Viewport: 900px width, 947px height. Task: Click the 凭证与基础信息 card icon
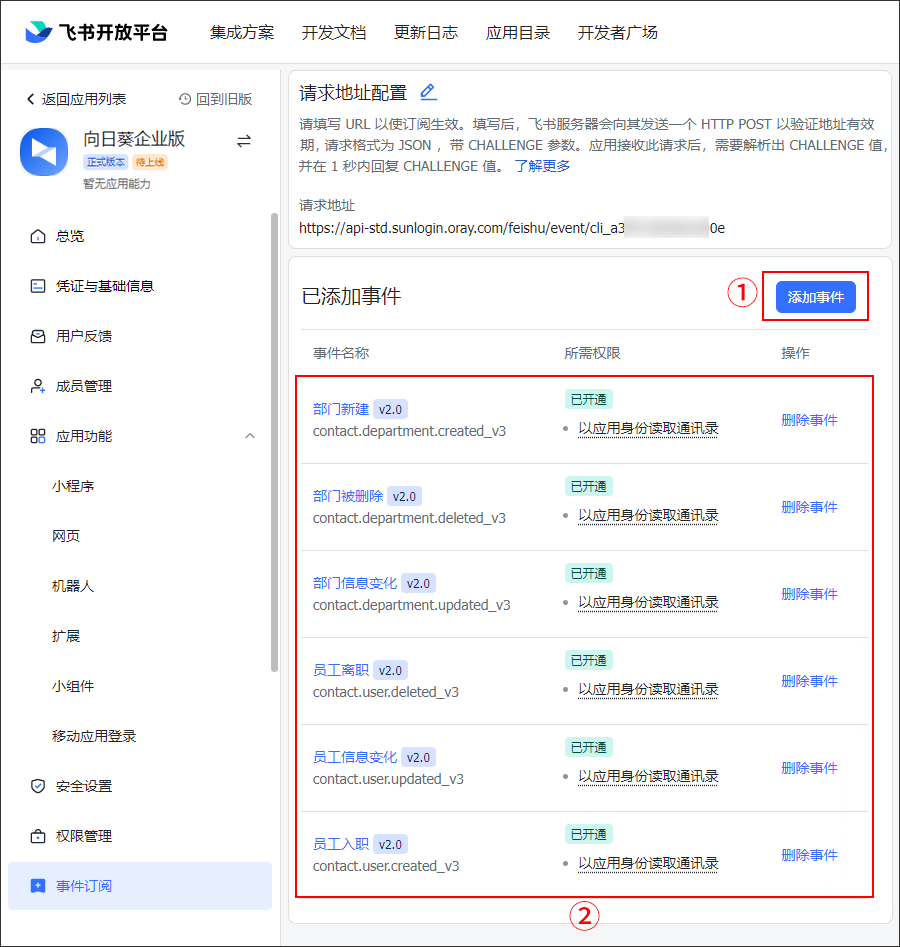coord(38,286)
